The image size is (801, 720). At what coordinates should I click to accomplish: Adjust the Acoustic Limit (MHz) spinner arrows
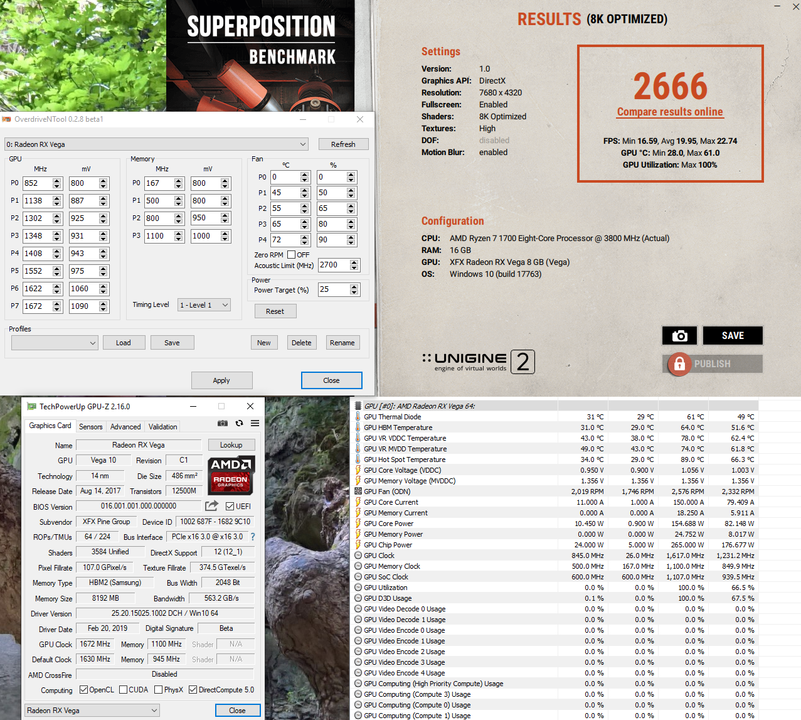pyautogui.click(x=354, y=265)
